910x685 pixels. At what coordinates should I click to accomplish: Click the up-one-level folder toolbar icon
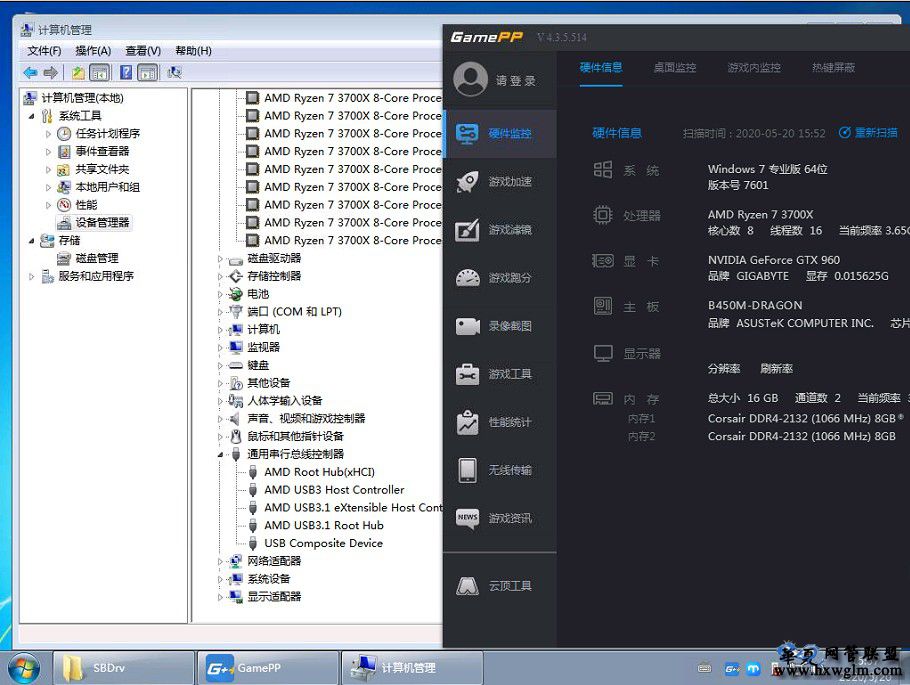coord(78,73)
